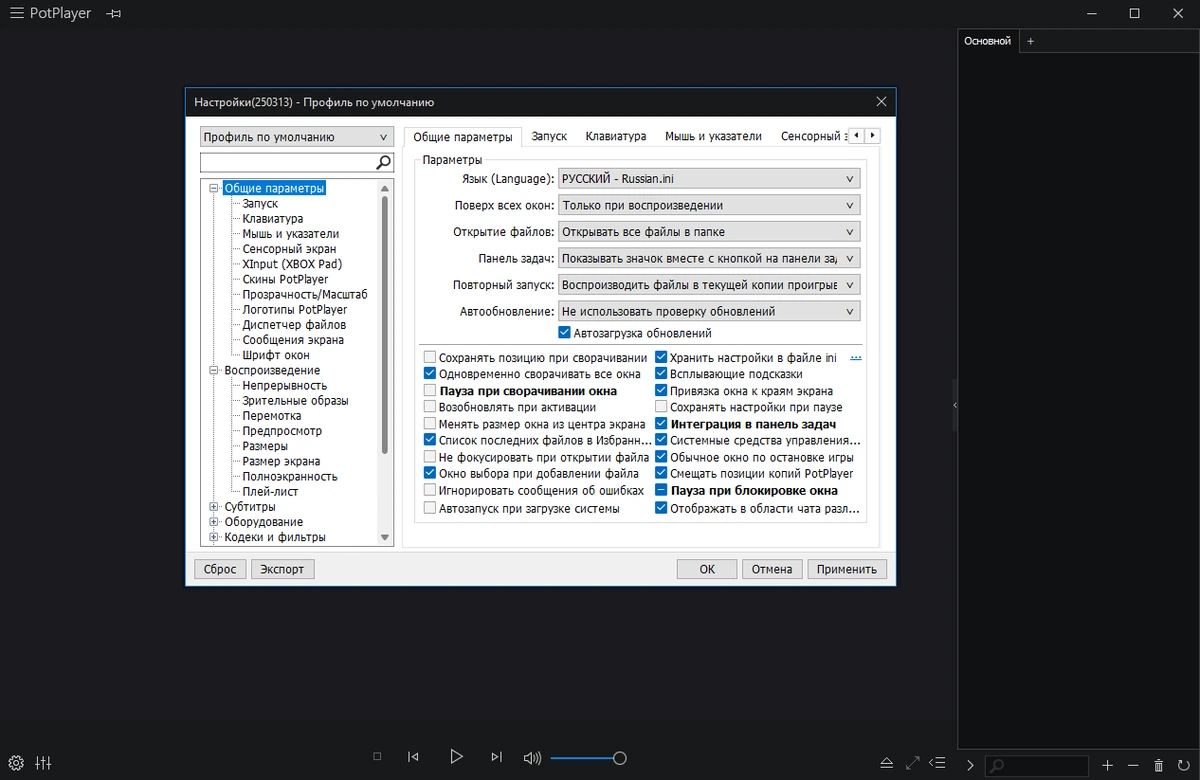Switch to the Мышь и указатели tab

(x=714, y=136)
